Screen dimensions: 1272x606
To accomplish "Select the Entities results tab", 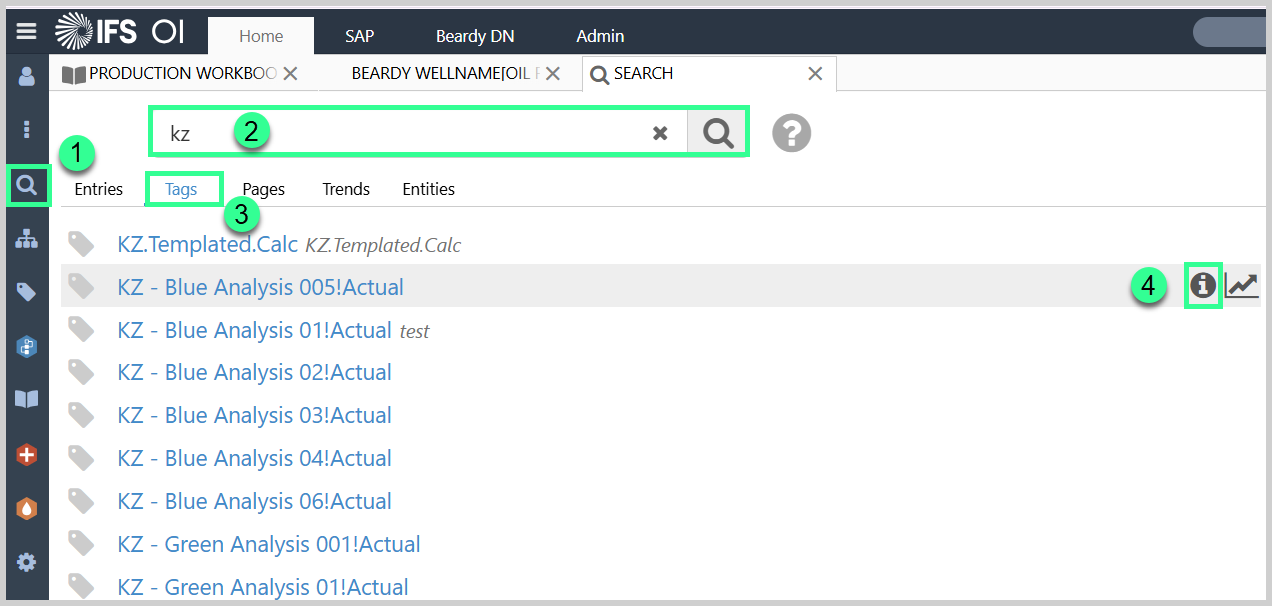I will coord(428,189).
